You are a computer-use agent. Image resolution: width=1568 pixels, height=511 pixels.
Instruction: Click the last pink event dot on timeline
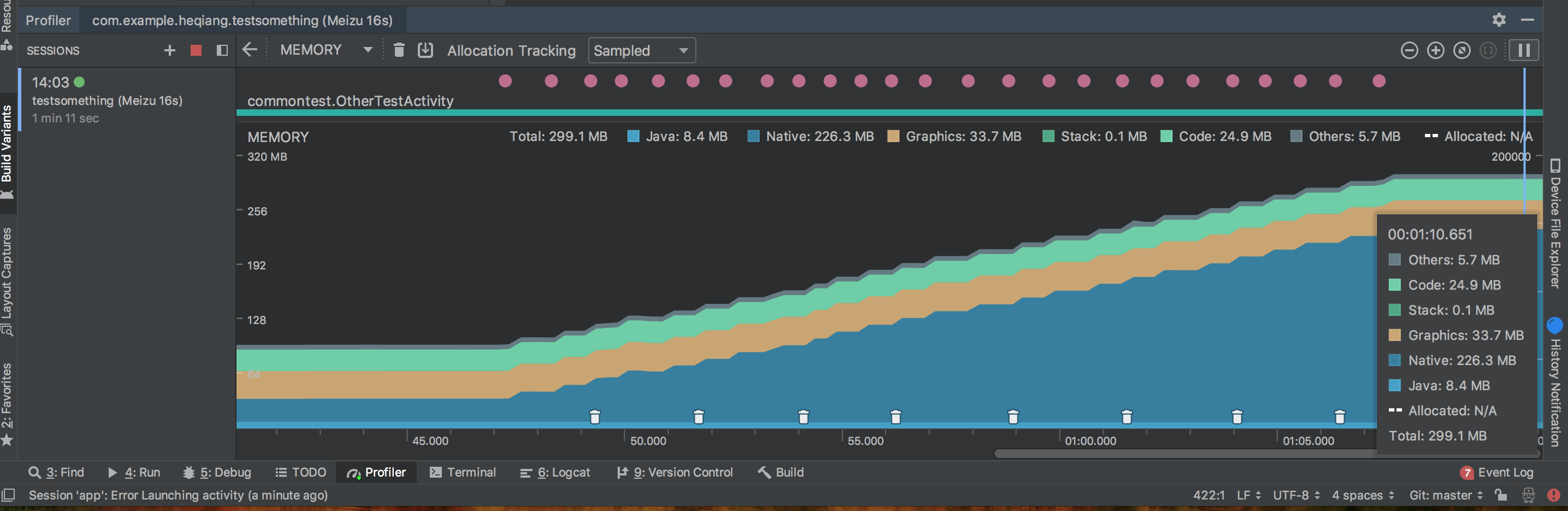1379,81
